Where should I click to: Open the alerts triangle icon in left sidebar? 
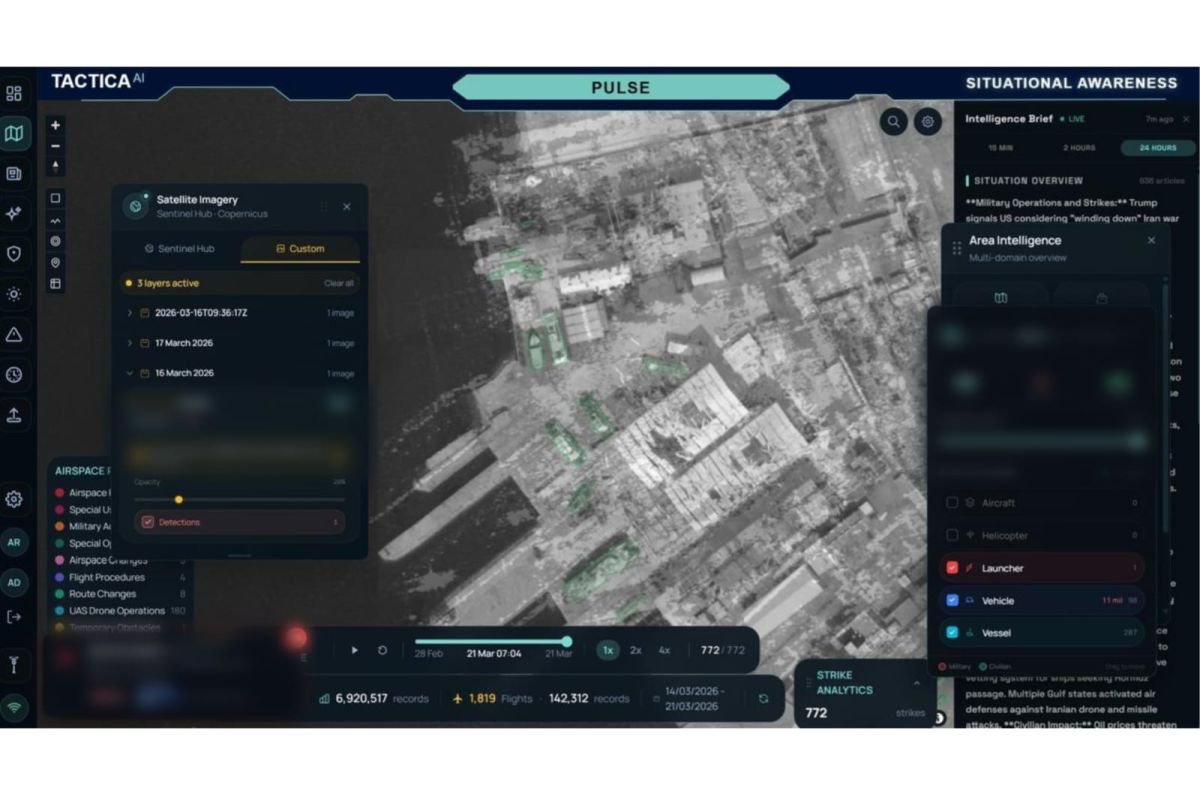(x=14, y=335)
